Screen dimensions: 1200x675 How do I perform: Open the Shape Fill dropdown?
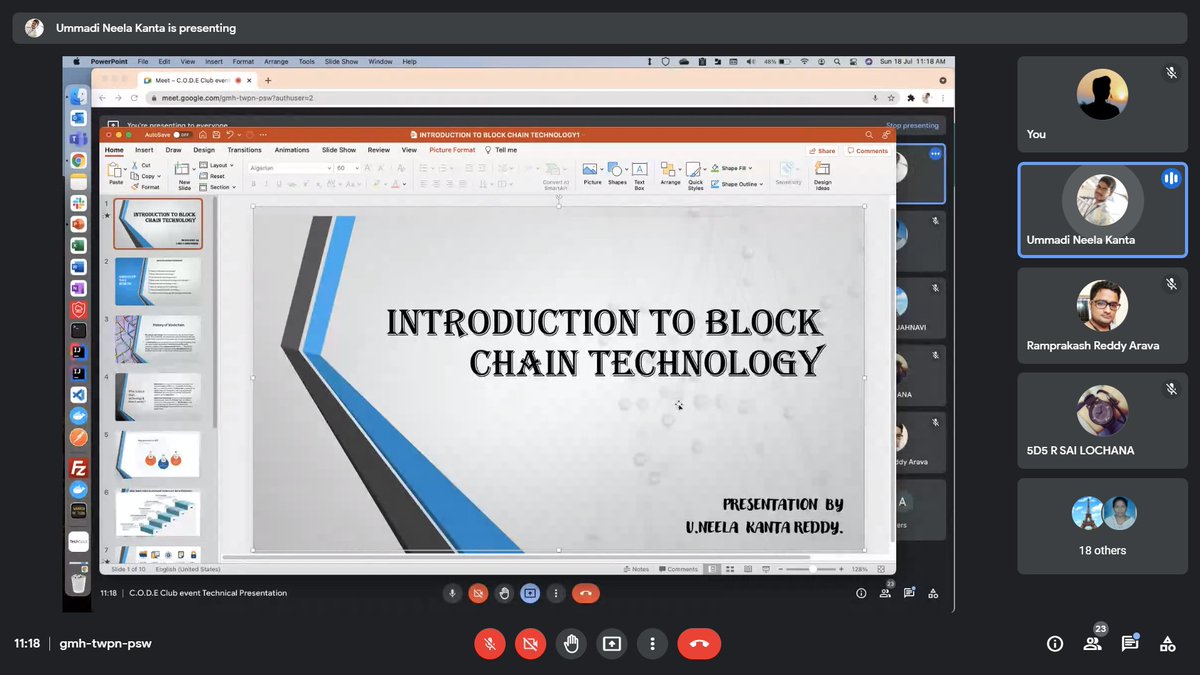[732, 168]
